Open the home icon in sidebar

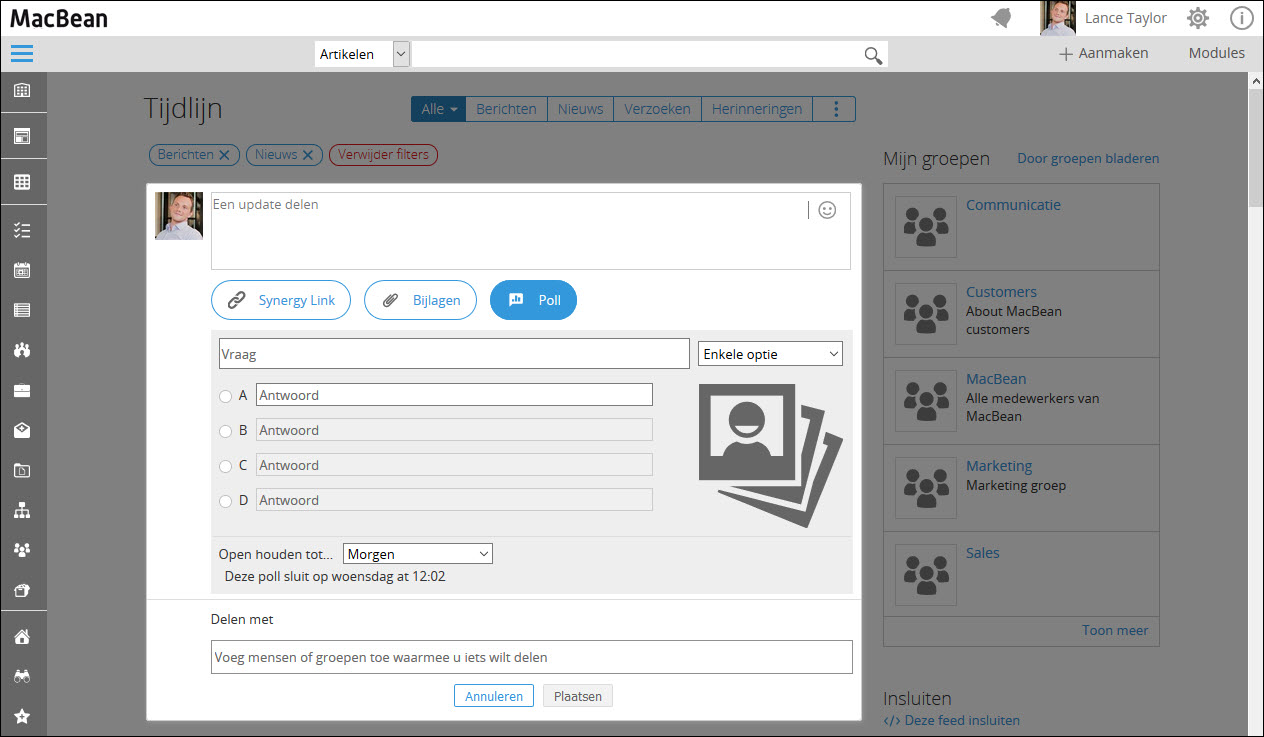(x=22, y=637)
